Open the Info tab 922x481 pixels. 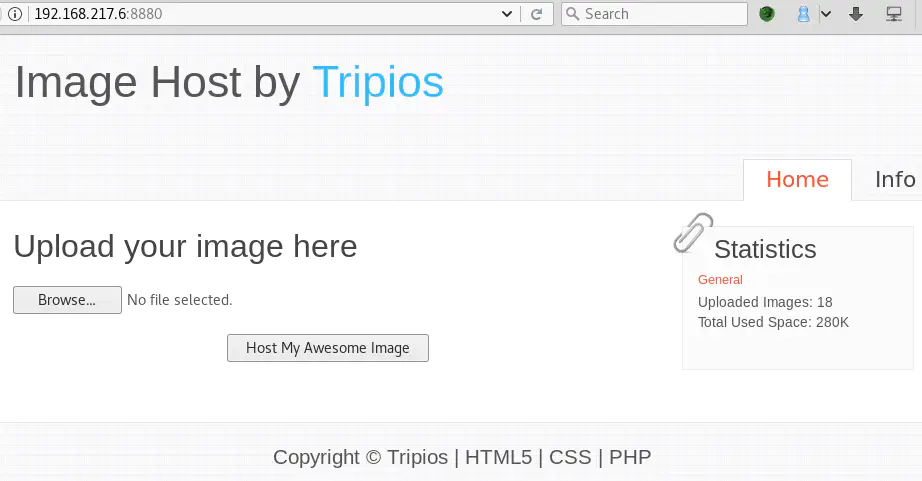point(895,179)
